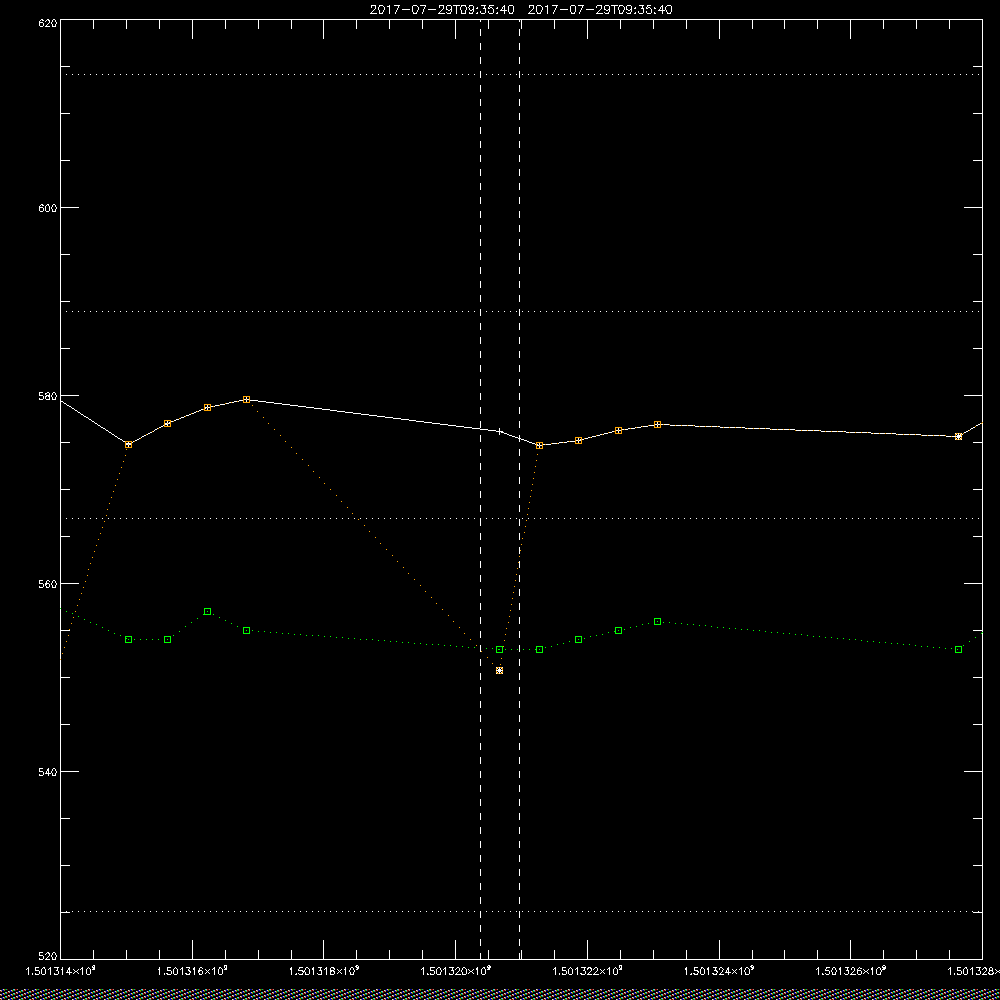This screenshot has height=1000, width=1000.
Task: Click the orange peak marker near 579.5
Action: (246, 399)
